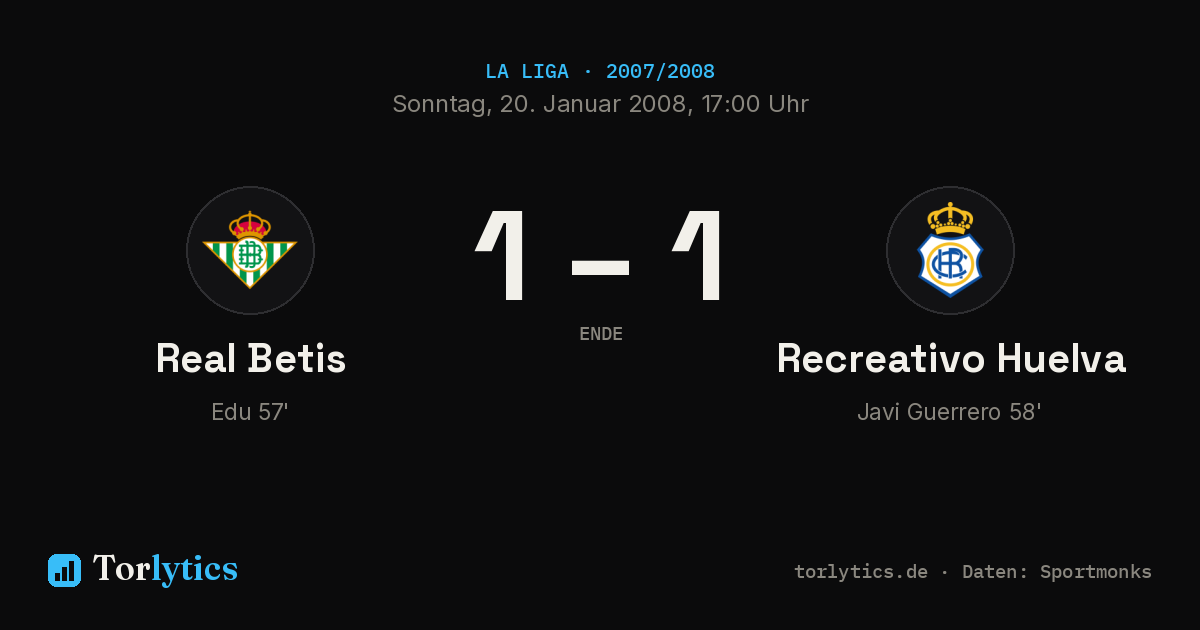1200x630 pixels.
Task: Click the Daten: Sportmonks credit
Action: tap(1057, 572)
